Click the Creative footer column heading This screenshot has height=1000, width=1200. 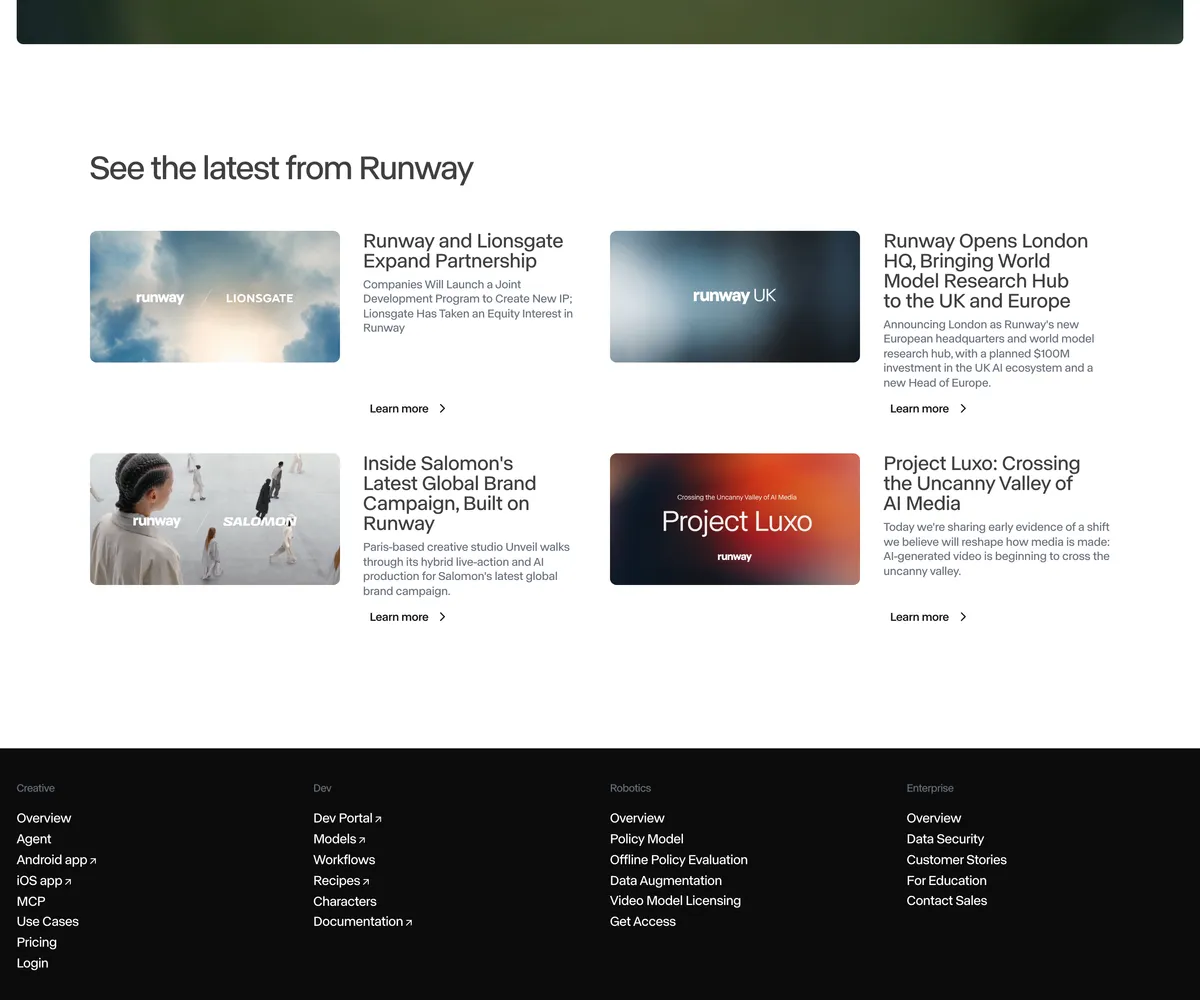tap(36, 789)
